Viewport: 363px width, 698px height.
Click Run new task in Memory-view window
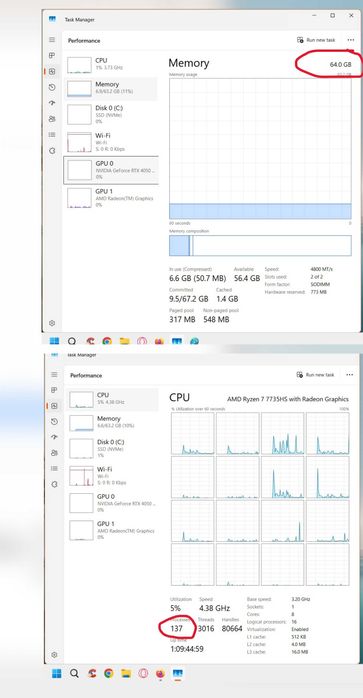[316, 40]
